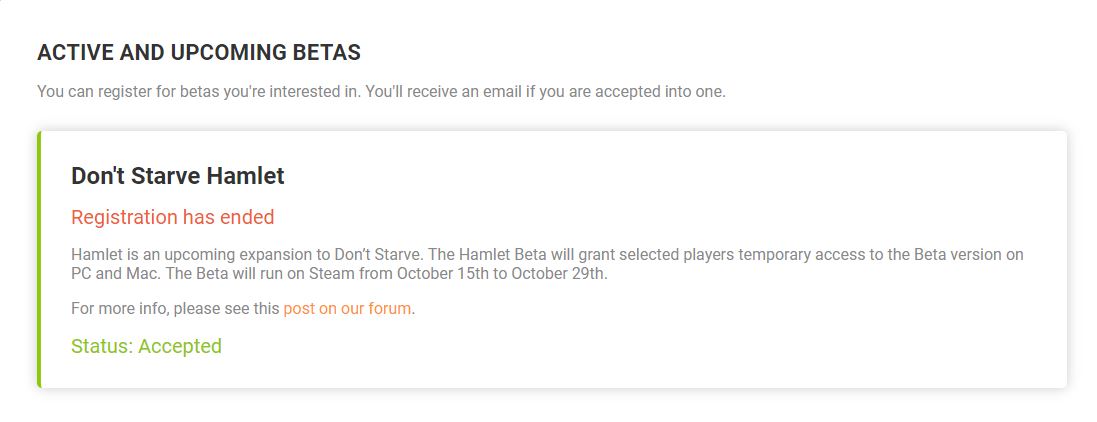Click the "Don't Starve Hamlet" card title
This screenshot has height=422, width=1097.
178,176
